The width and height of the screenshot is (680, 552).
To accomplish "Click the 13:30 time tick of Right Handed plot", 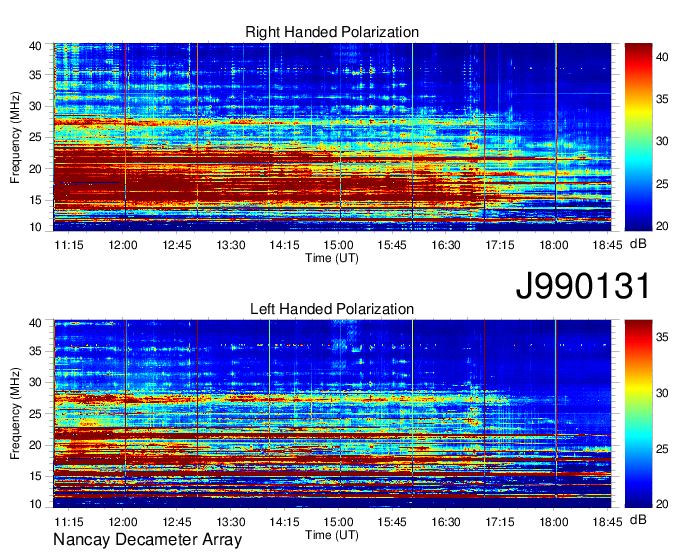I will pos(231,245).
